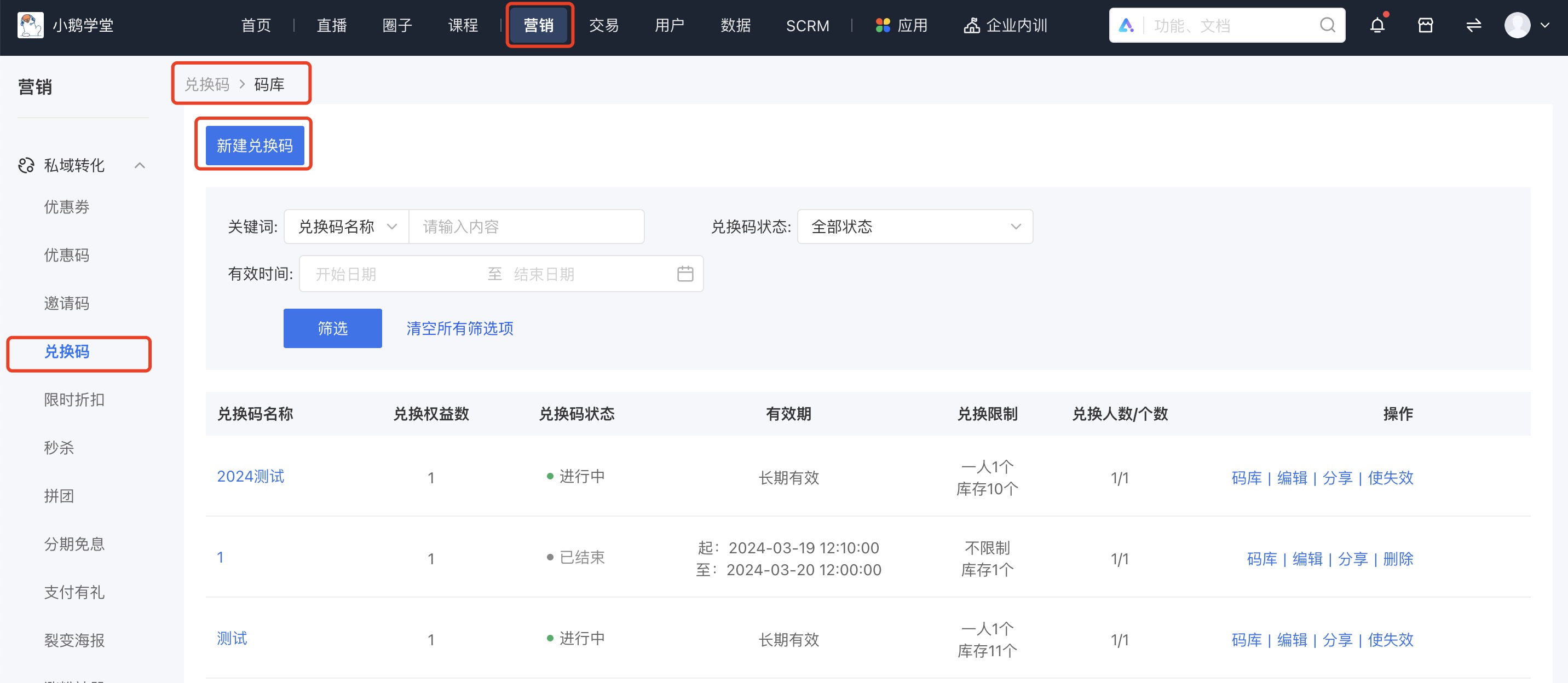The height and width of the screenshot is (683, 1568).
Task: Collapse the 私域转化 sidebar section
Action: 141,165
